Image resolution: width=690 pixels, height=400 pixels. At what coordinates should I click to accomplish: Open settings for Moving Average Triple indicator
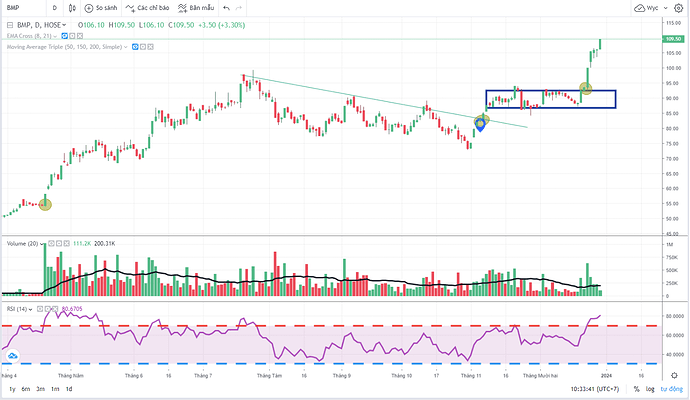coord(143,47)
